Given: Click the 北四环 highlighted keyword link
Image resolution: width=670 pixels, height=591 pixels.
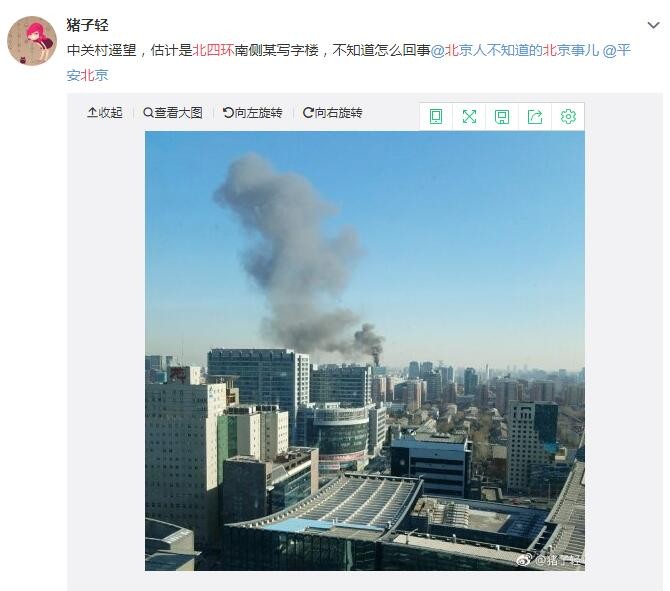Looking at the screenshot, I should coord(213,50).
